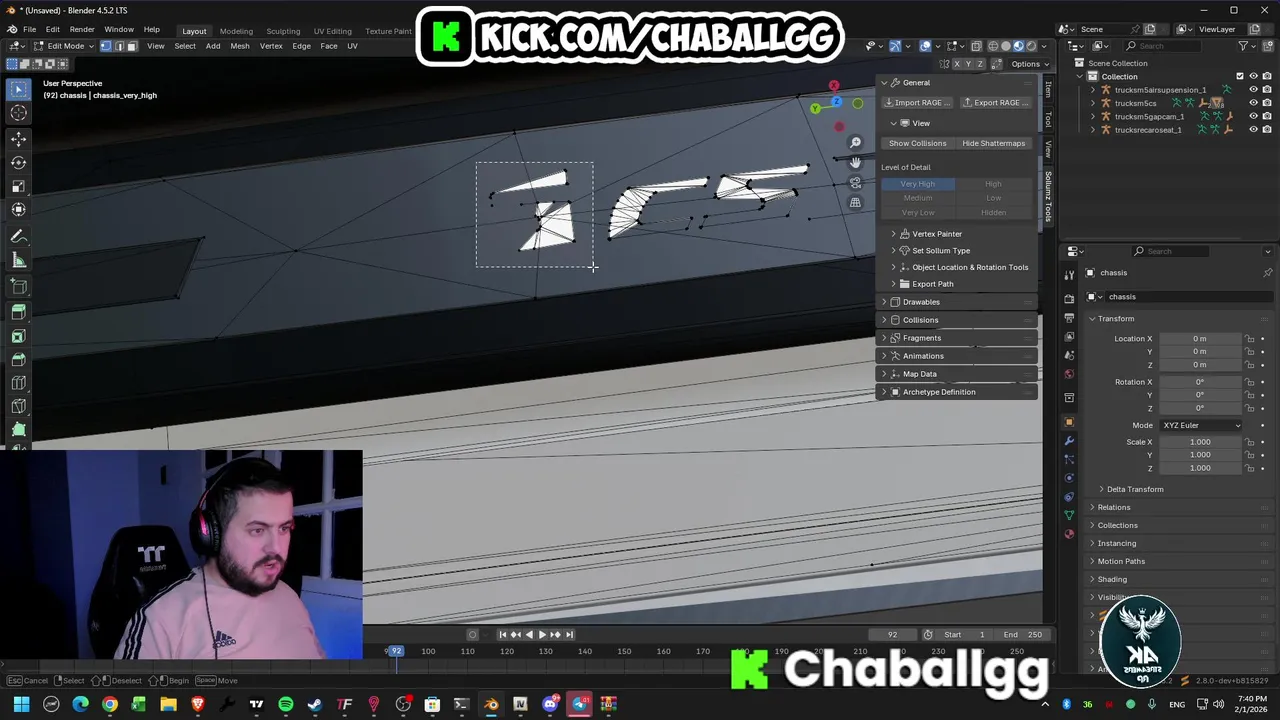Open the Render menu
The image size is (1280, 720).
82,30
